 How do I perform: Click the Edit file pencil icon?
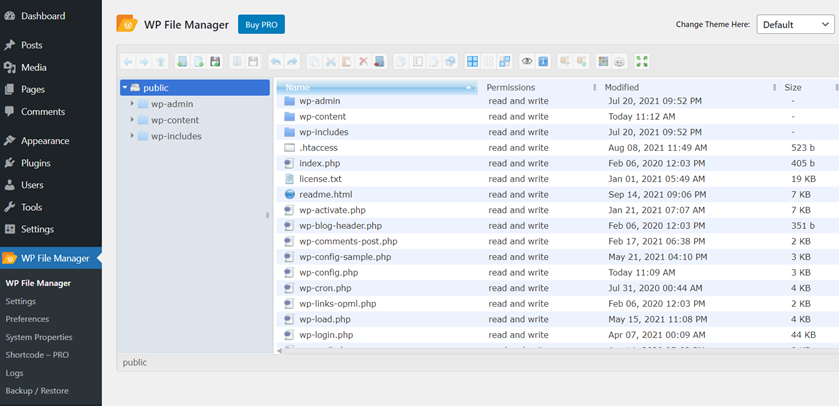(x=433, y=62)
